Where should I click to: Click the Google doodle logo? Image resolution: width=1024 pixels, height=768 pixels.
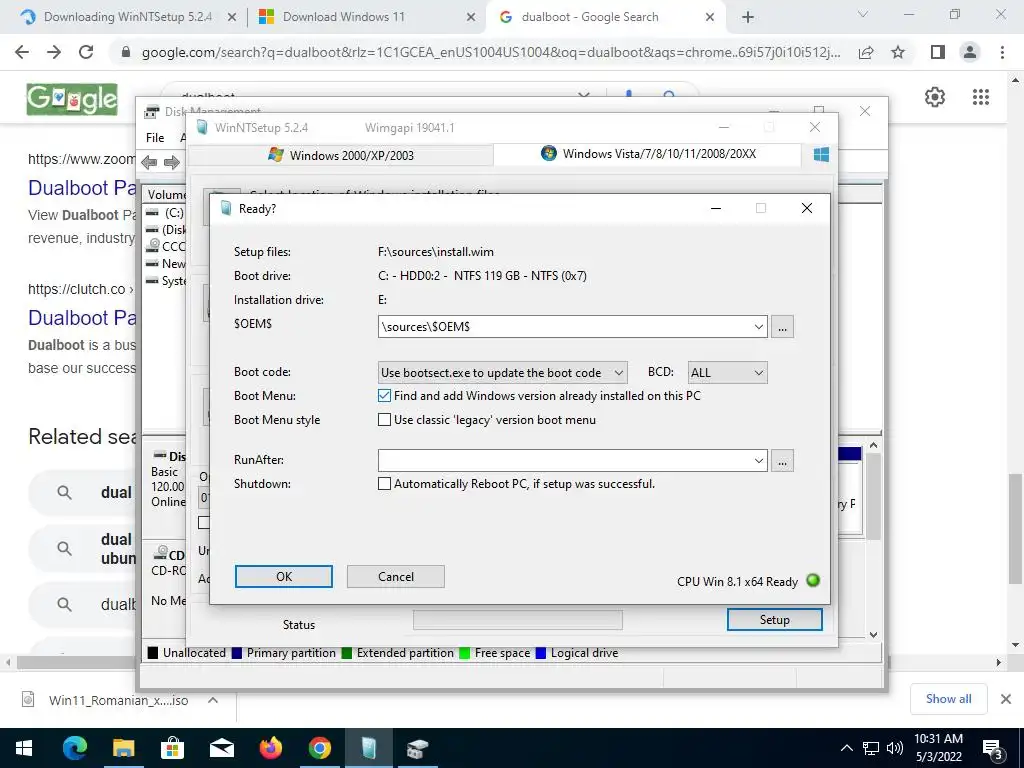72,99
